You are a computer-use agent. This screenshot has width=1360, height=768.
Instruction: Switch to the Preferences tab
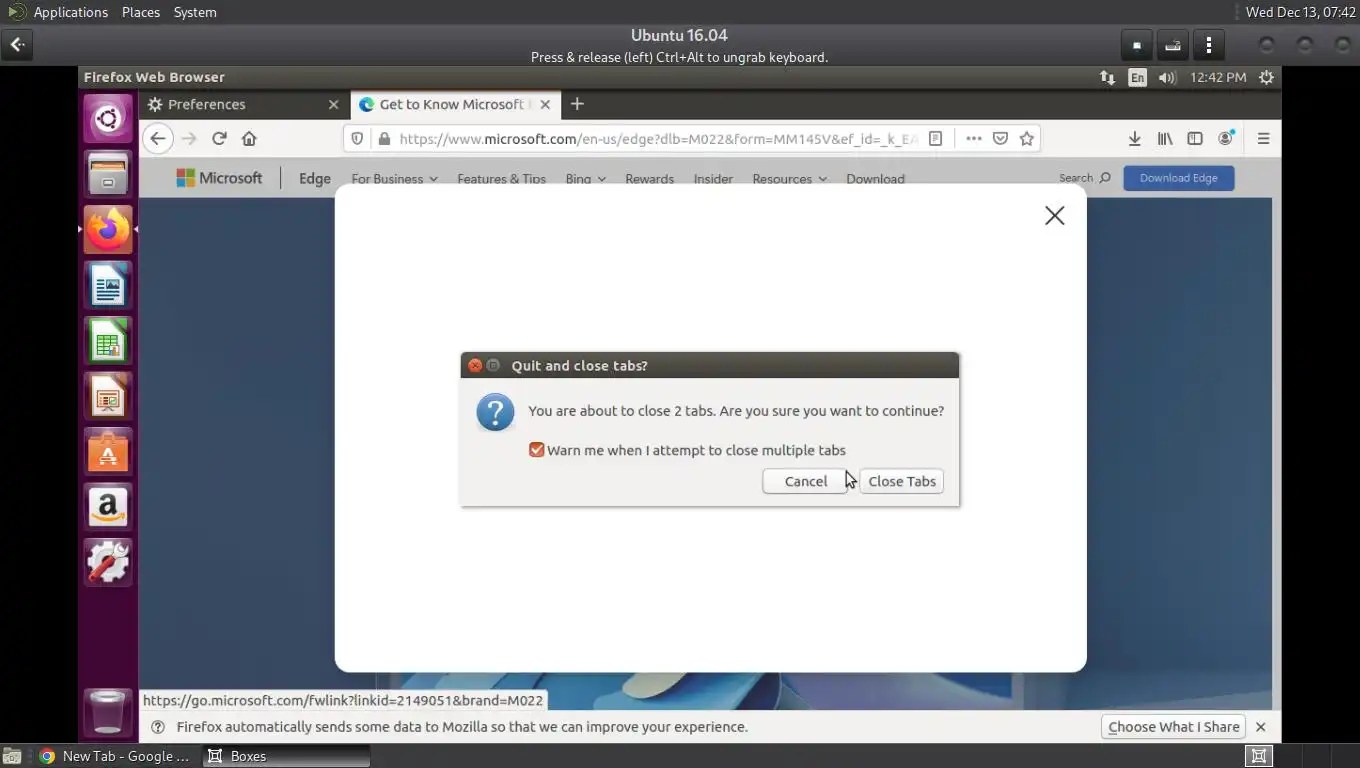pyautogui.click(x=243, y=104)
